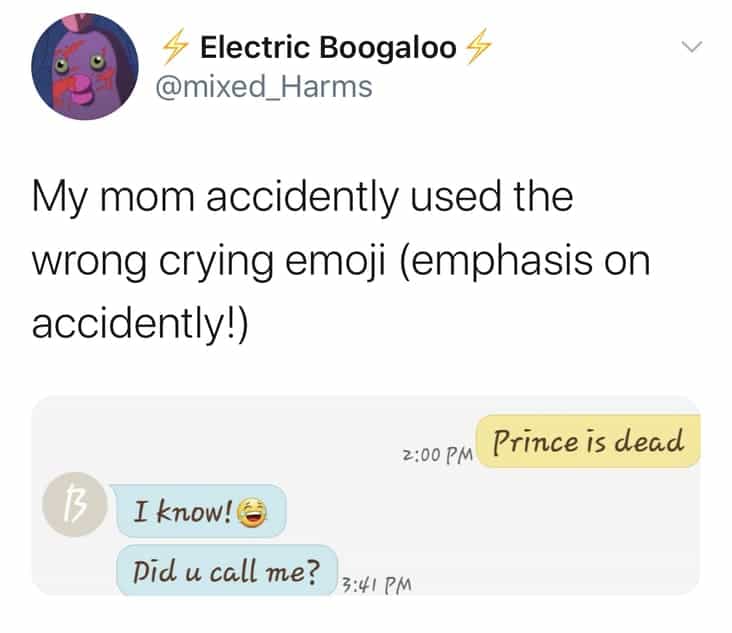Click the word "used" in the tweet
The height and width of the screenshot is (633, 732).
tap(478, 196)
